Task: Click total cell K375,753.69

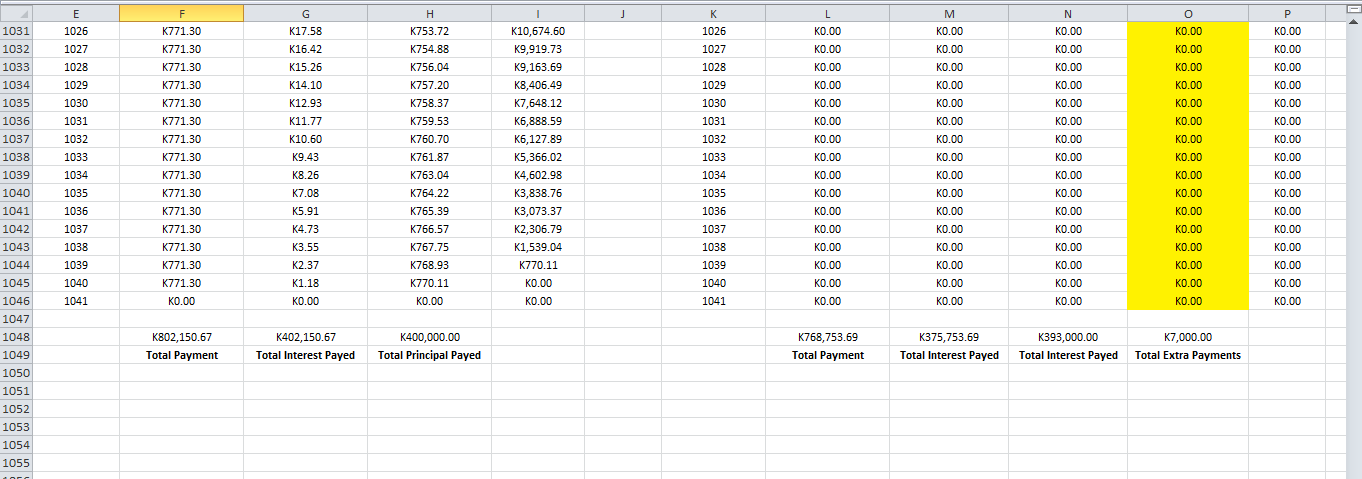Action: (x=948, y=337)
